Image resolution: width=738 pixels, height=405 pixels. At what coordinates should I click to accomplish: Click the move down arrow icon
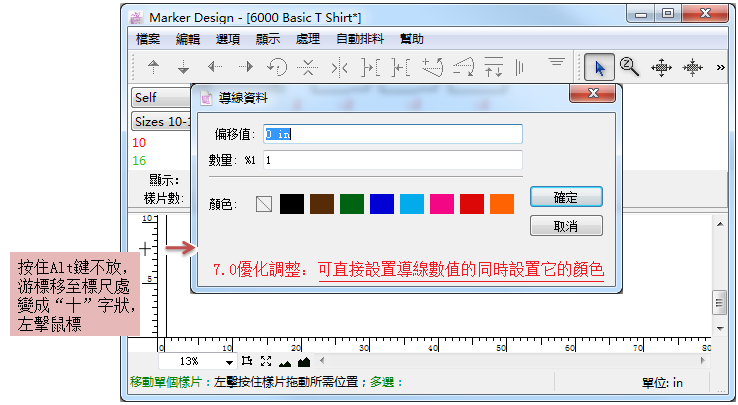183,68
